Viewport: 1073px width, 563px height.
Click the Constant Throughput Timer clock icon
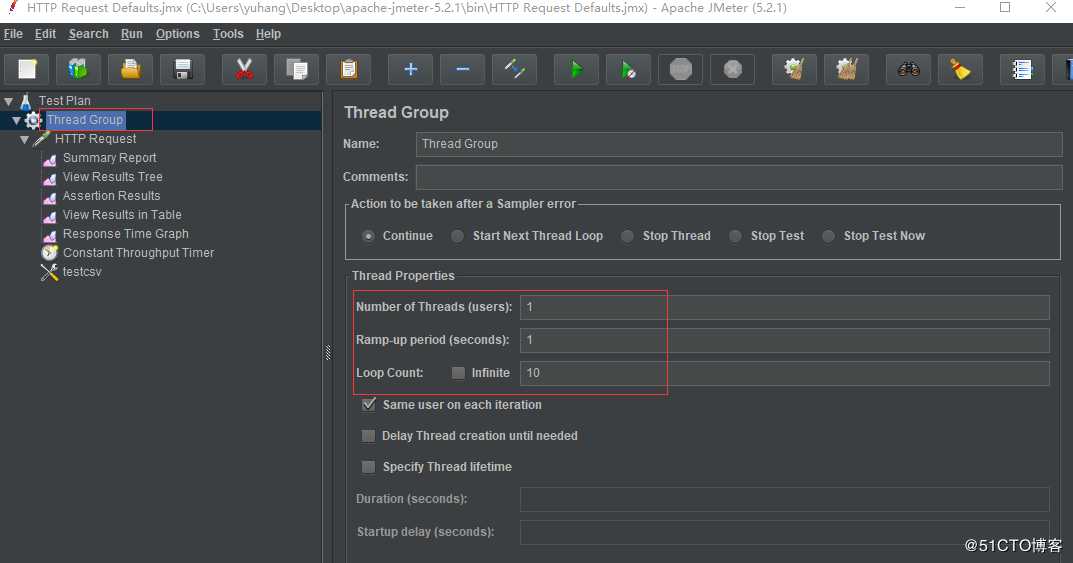[49, 252]
